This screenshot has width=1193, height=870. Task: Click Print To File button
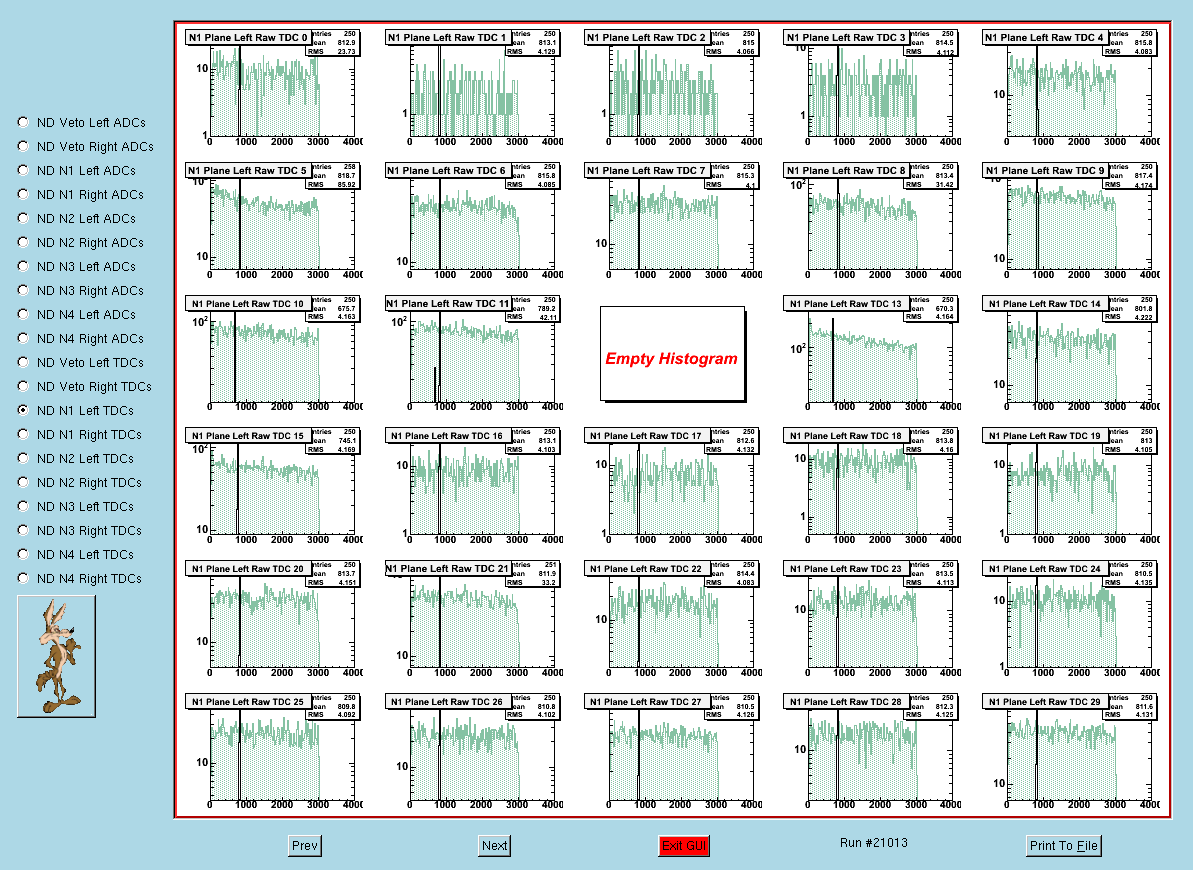[1064, 846]
